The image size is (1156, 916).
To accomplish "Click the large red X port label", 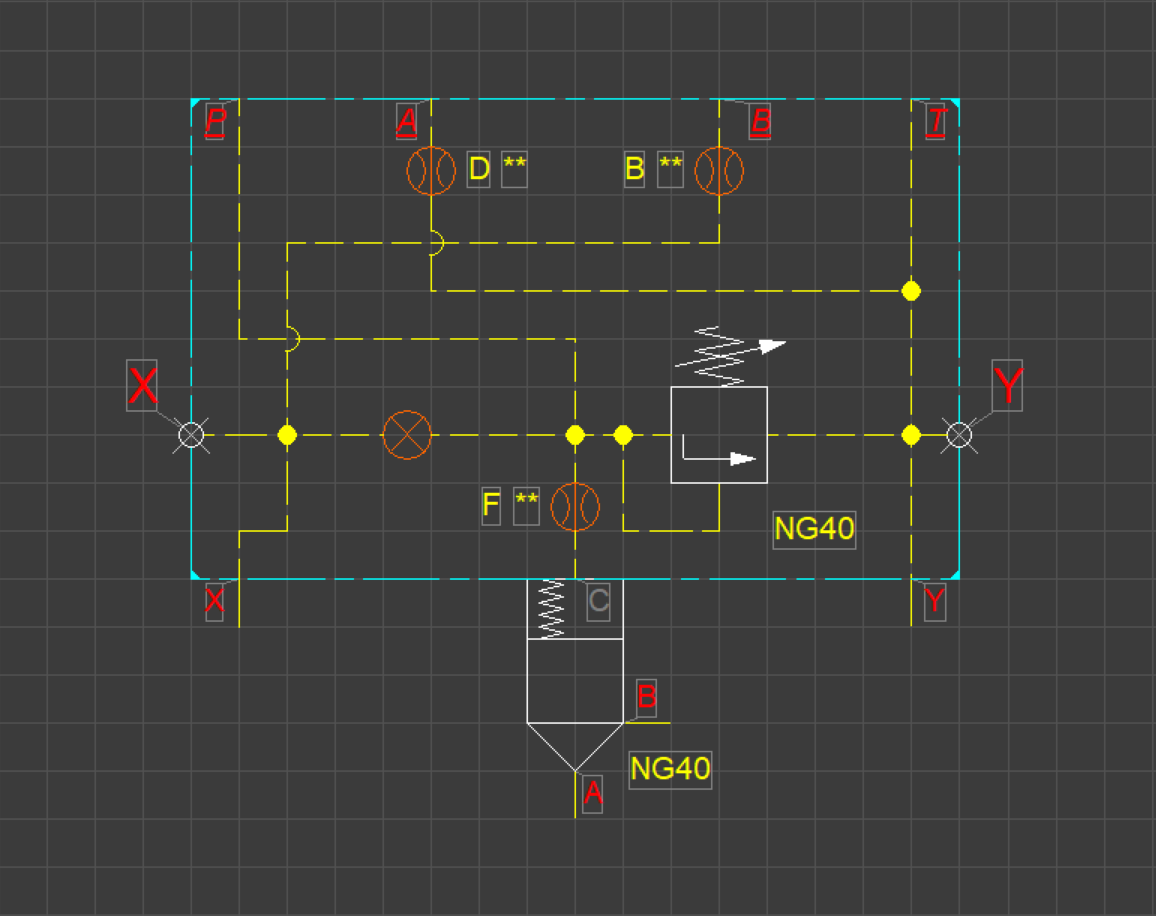I will tap(142, 385).
